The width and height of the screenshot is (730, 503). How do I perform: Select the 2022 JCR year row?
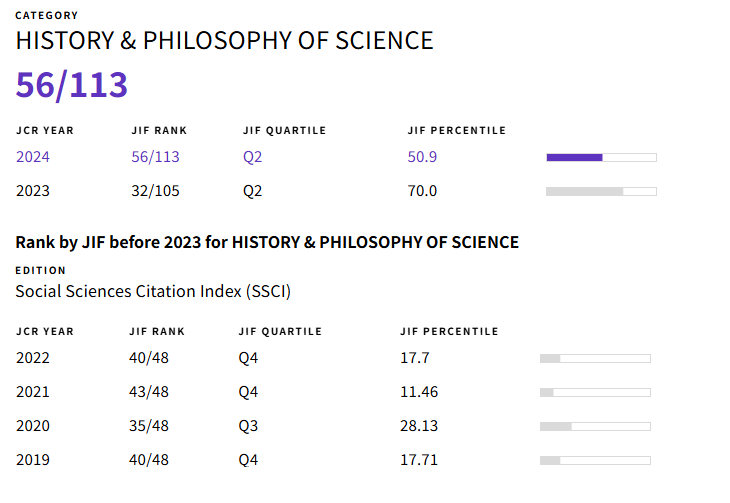pos(33,358)
